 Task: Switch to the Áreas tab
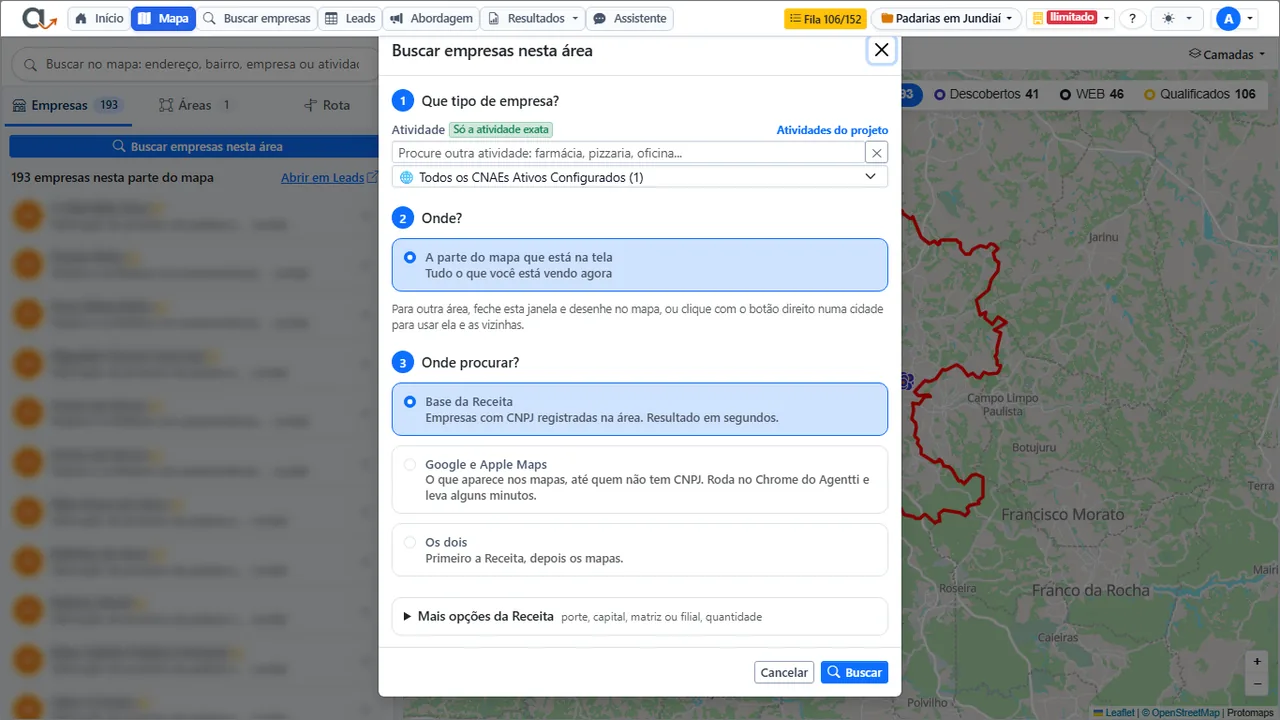click(196, 105)
